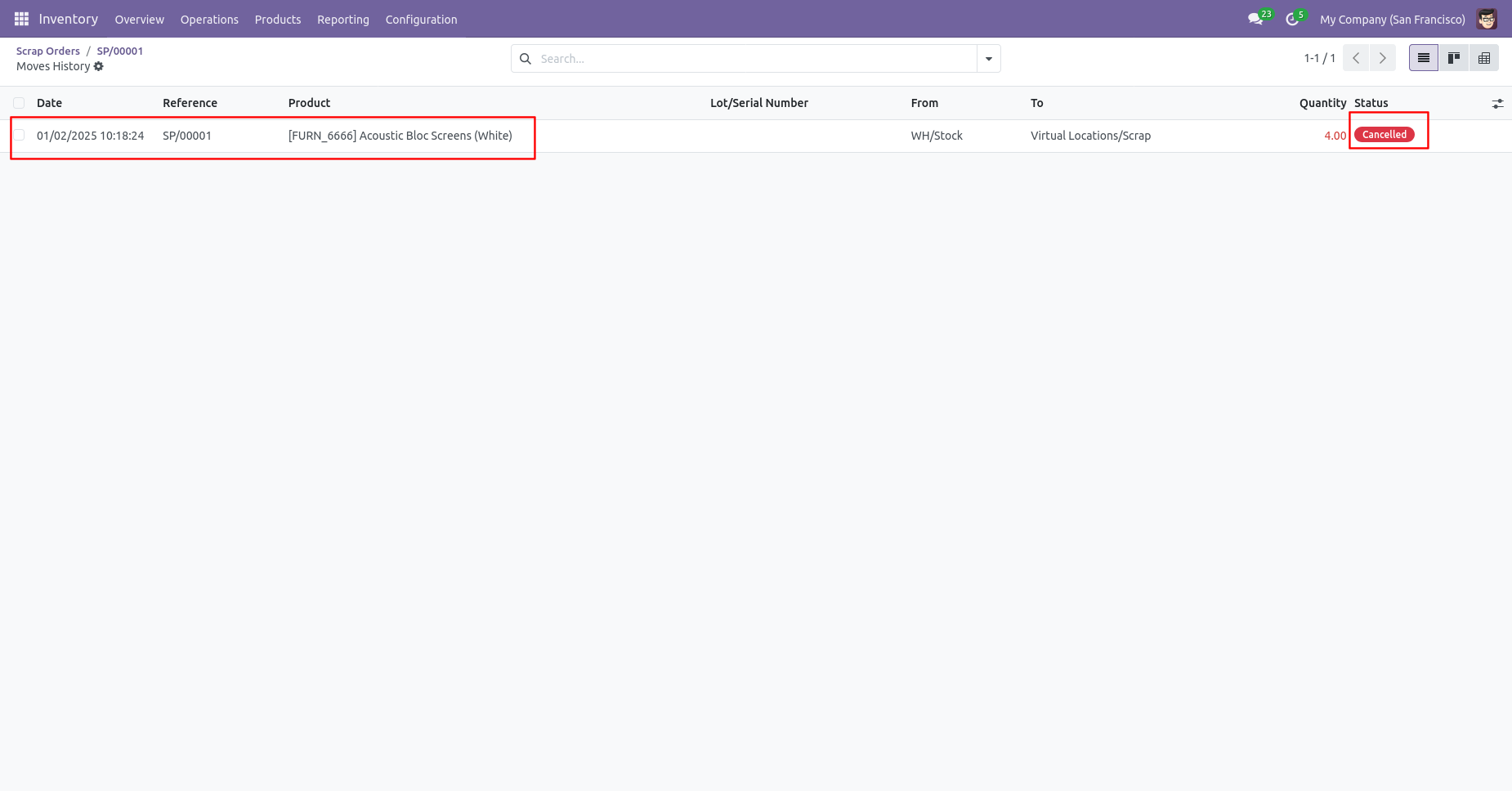Open the activities clock icon with 5 badge
The image size is (1512, 791).
[x=1292, y=19]
